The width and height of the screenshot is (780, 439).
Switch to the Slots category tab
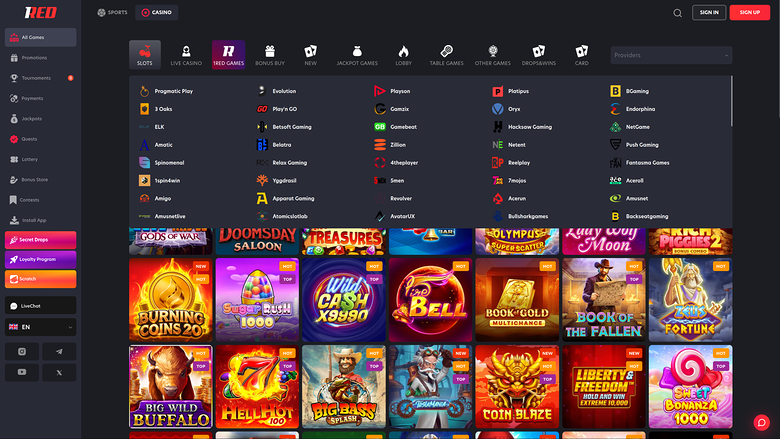tap(145, 55)
